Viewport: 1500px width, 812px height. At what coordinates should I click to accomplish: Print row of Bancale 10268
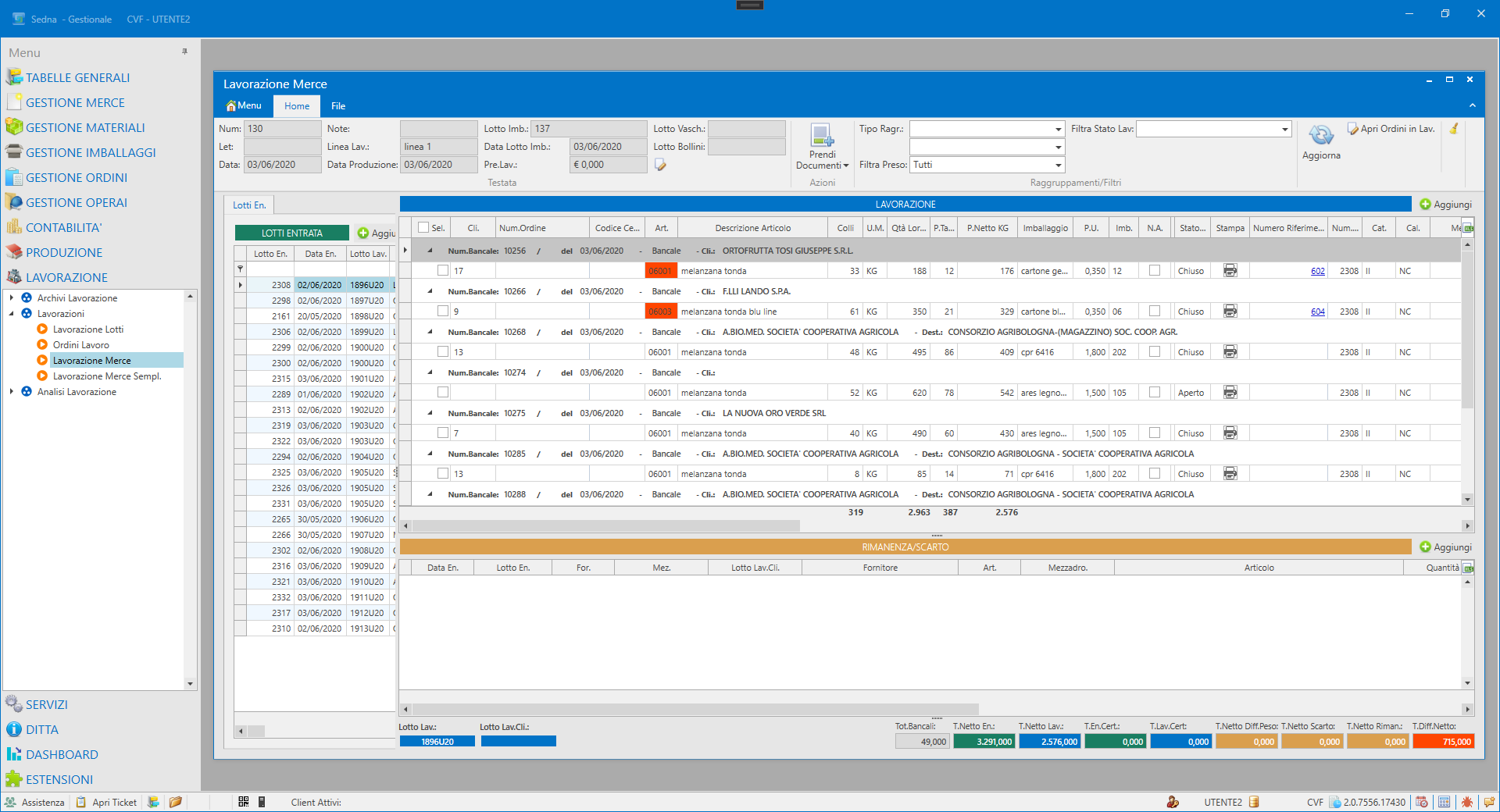tap(1230, 352)
